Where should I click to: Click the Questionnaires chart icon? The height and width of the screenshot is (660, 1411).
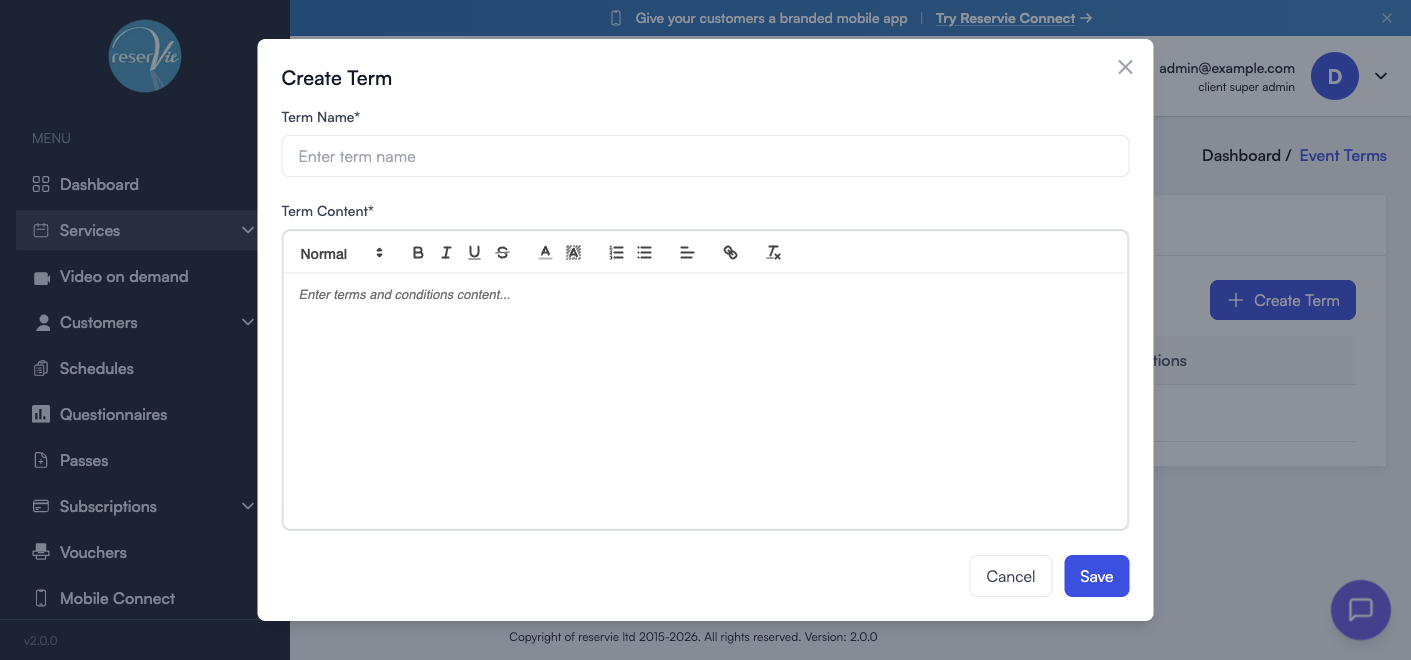pos(41,414)
